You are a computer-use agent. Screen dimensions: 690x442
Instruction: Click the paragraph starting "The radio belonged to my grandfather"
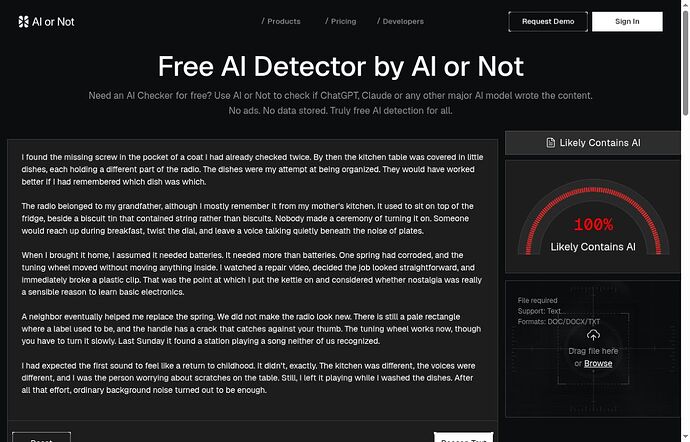click(x=247, y=218)
